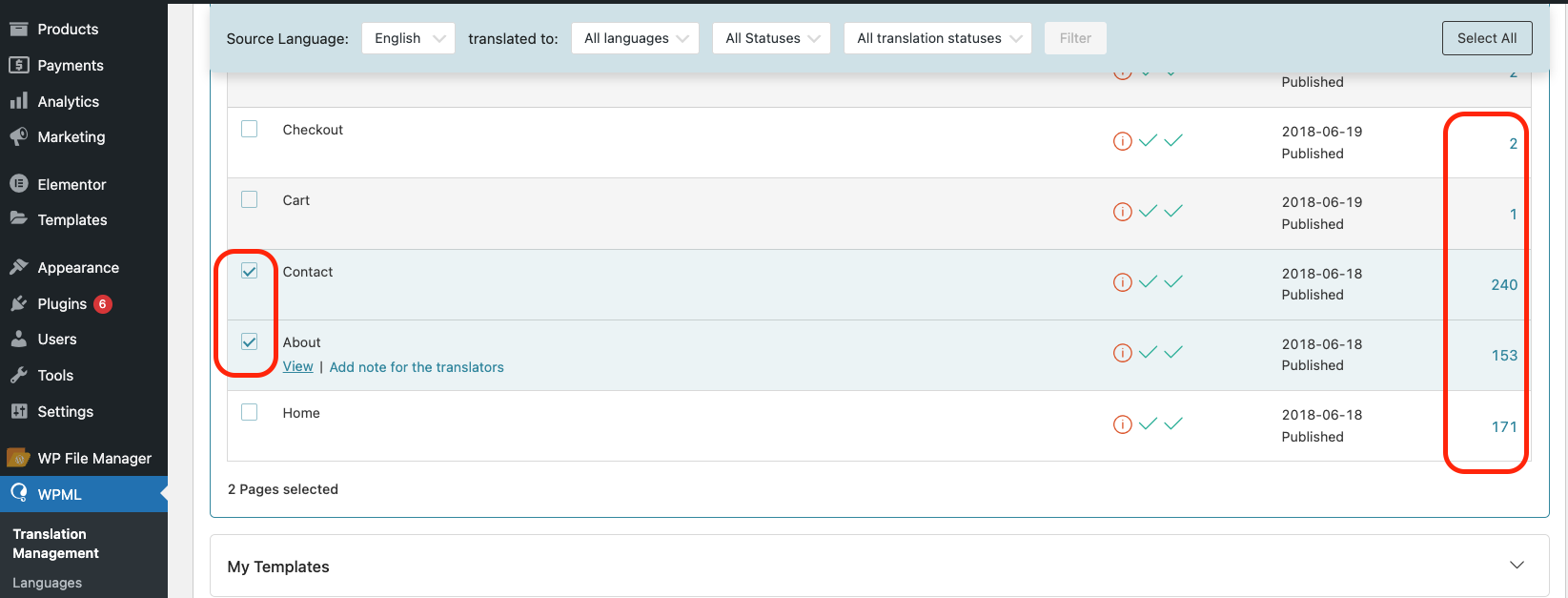
Task: Open the All Statuses dropdown
Action: coord(771,38)
